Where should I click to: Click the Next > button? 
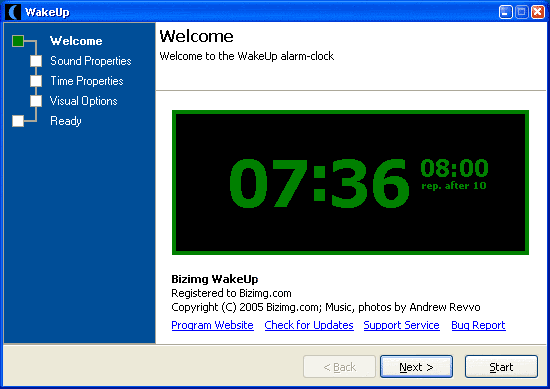click(416, 367)
